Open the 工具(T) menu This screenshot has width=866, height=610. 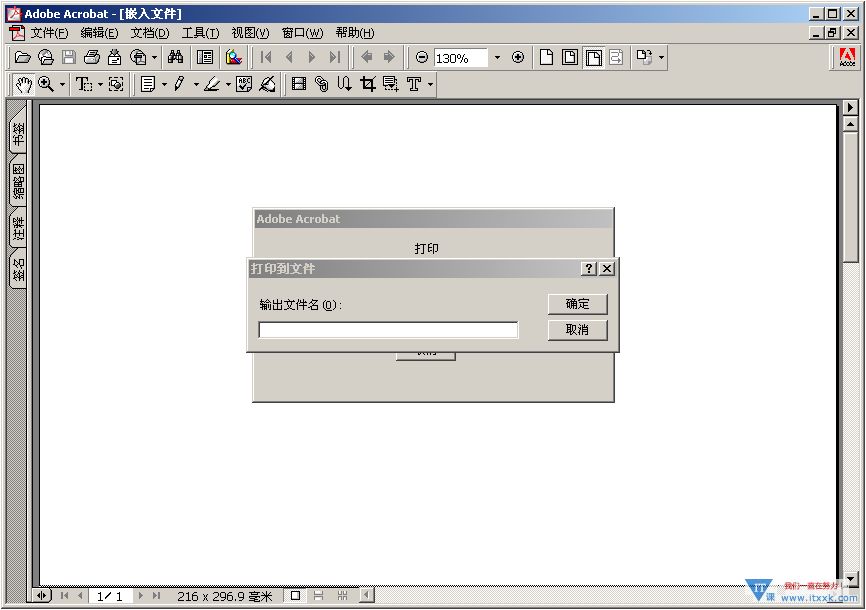coord(200,33)
